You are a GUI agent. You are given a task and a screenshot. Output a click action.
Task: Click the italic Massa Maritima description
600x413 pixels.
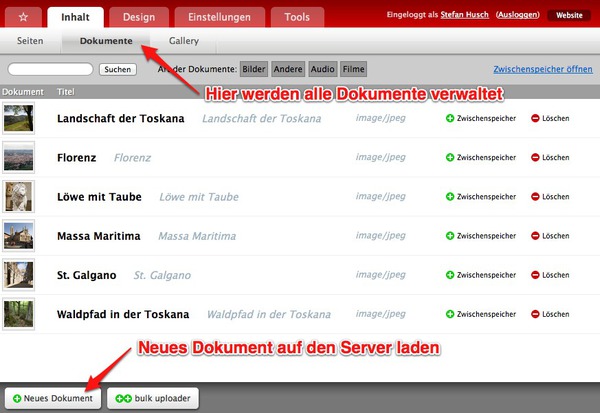pyautogui.click(x=197, y=236)
